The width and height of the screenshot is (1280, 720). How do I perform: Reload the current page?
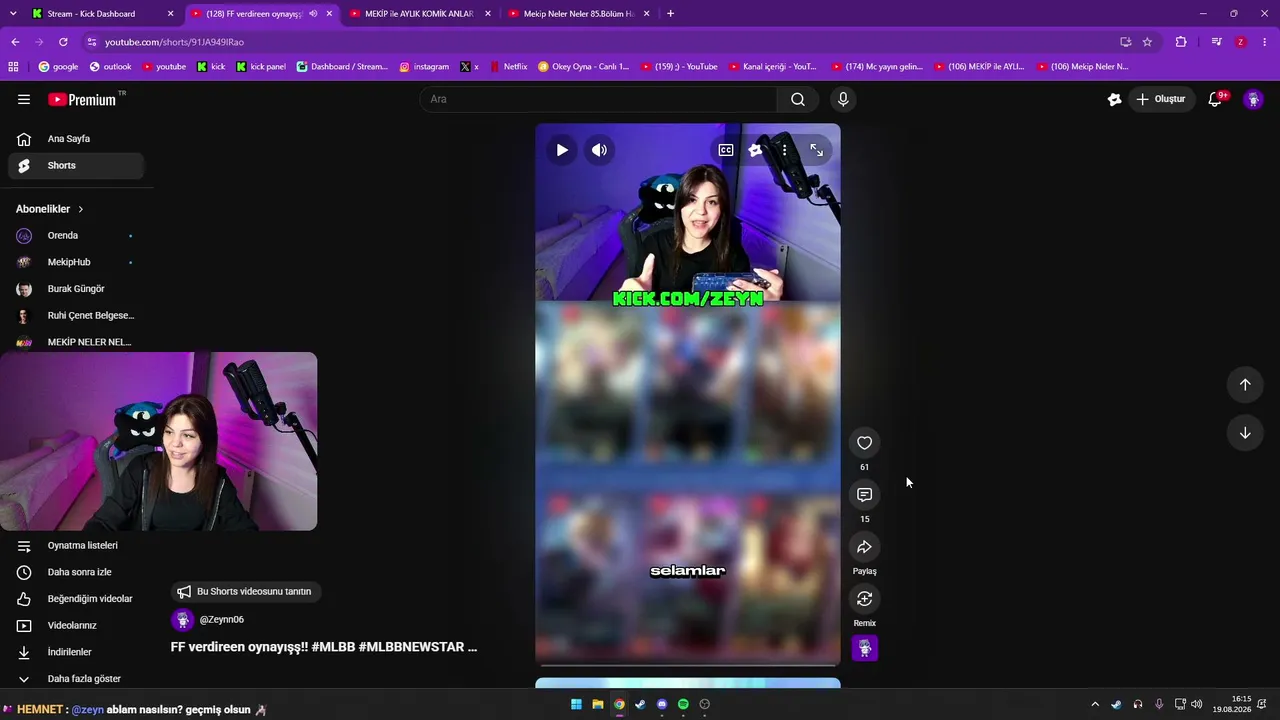[63, 42]
